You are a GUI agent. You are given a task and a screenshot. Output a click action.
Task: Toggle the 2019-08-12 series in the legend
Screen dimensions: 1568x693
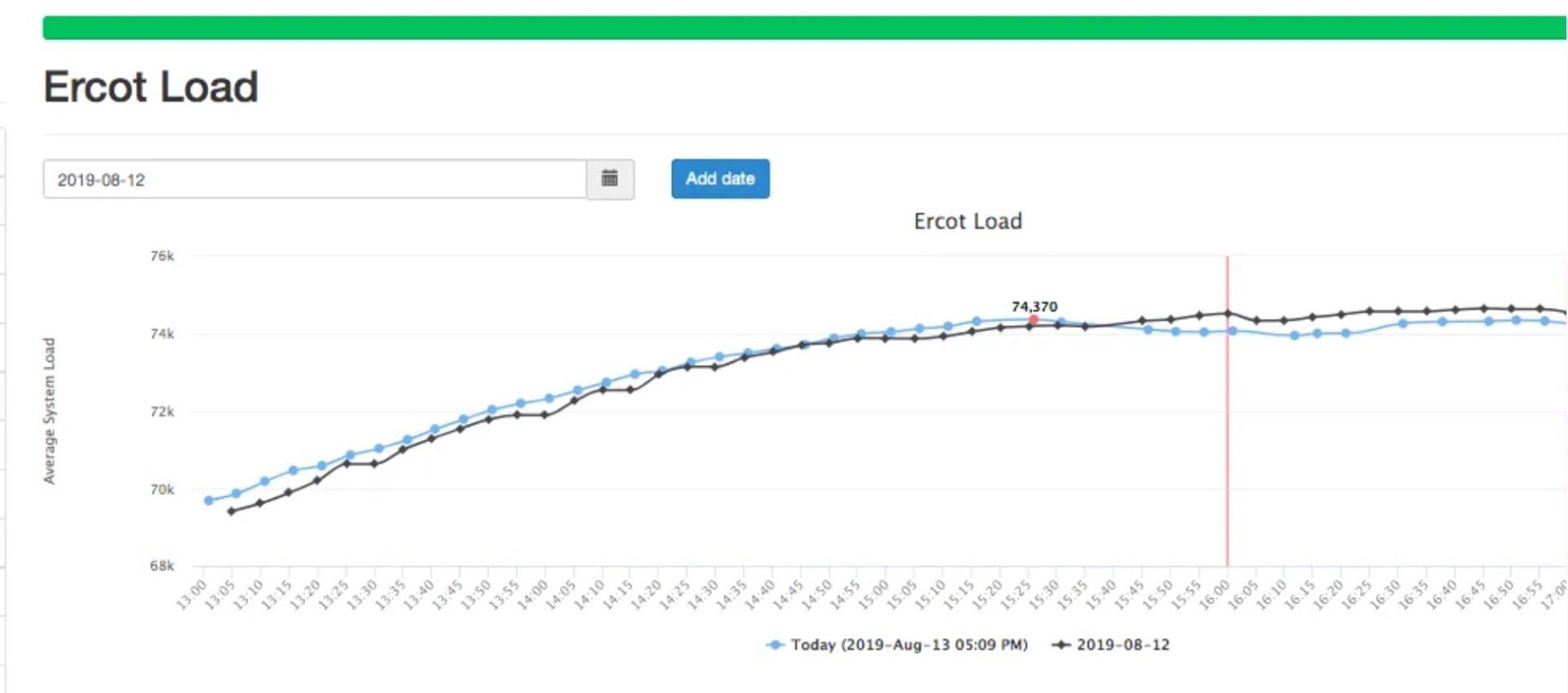pyautogui.click(x=1111, y=645)
